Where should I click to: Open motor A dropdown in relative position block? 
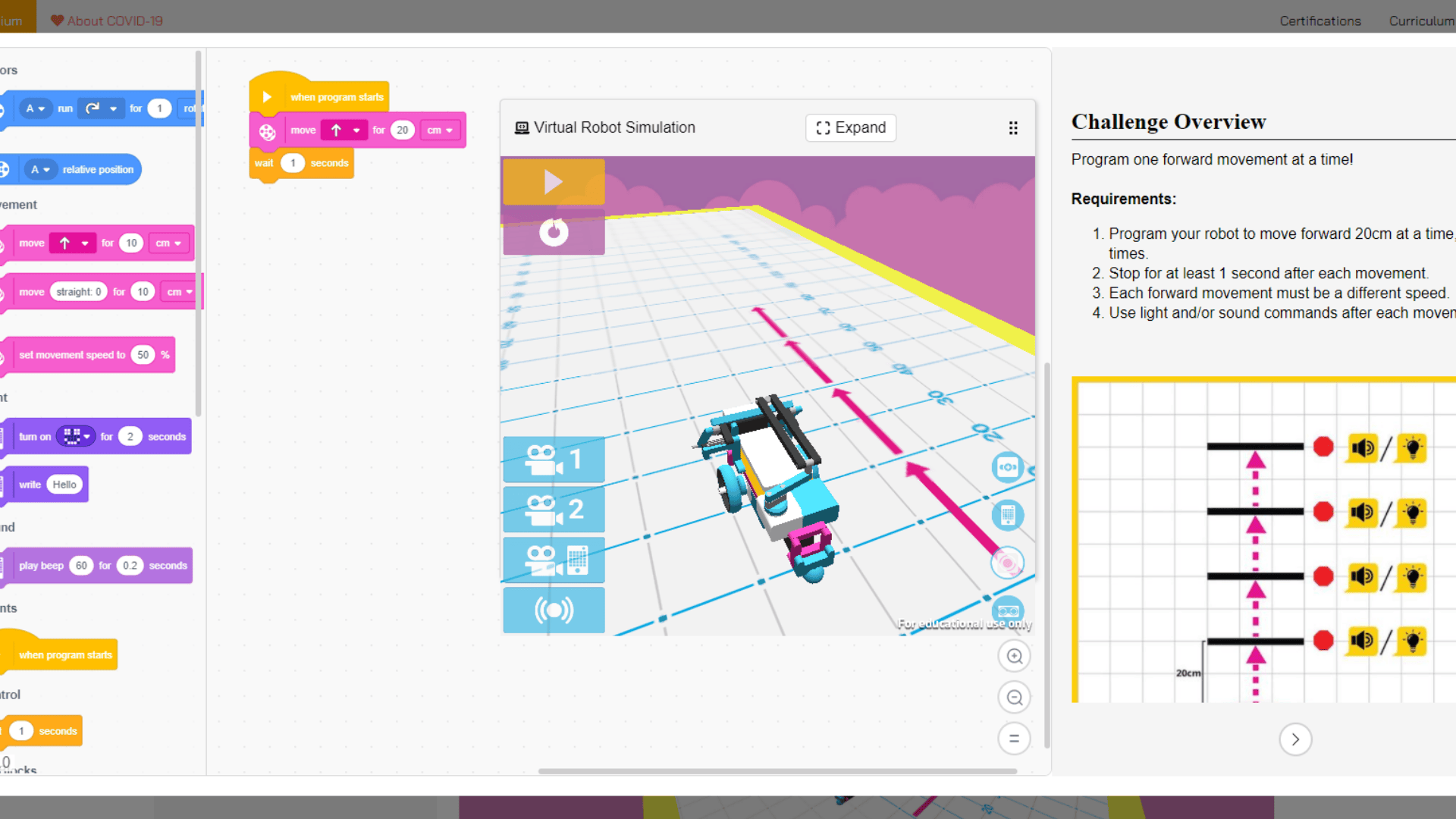40,170
